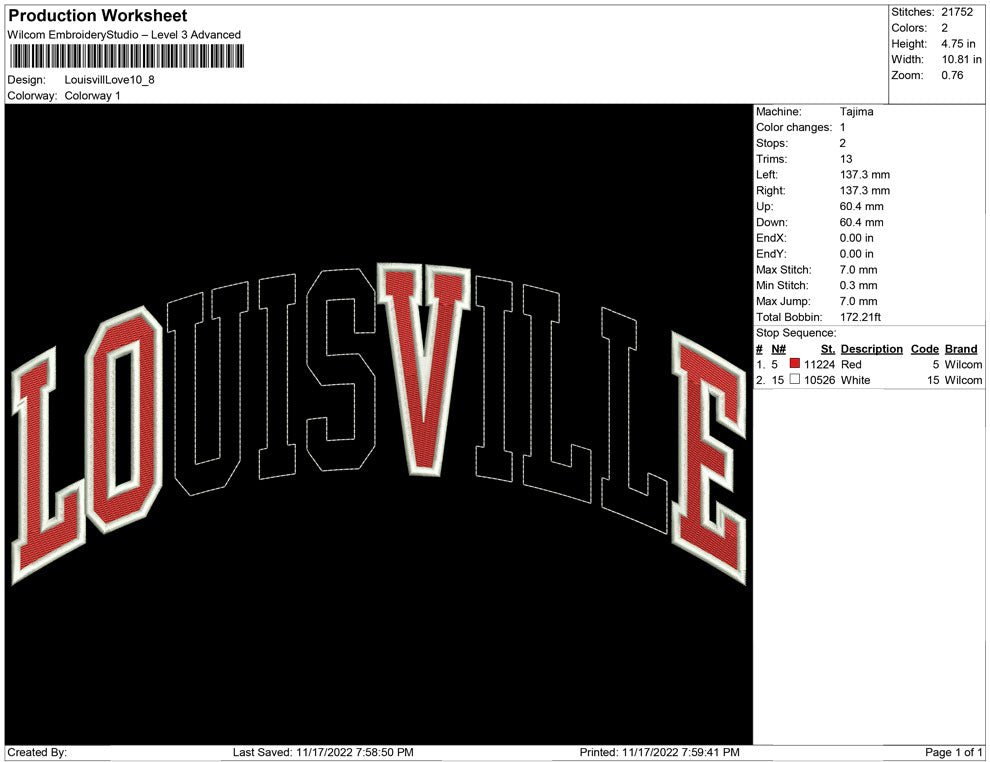990x762 pixels.
Task: Click the red letter O in the design preview
Action: [124, 420]
